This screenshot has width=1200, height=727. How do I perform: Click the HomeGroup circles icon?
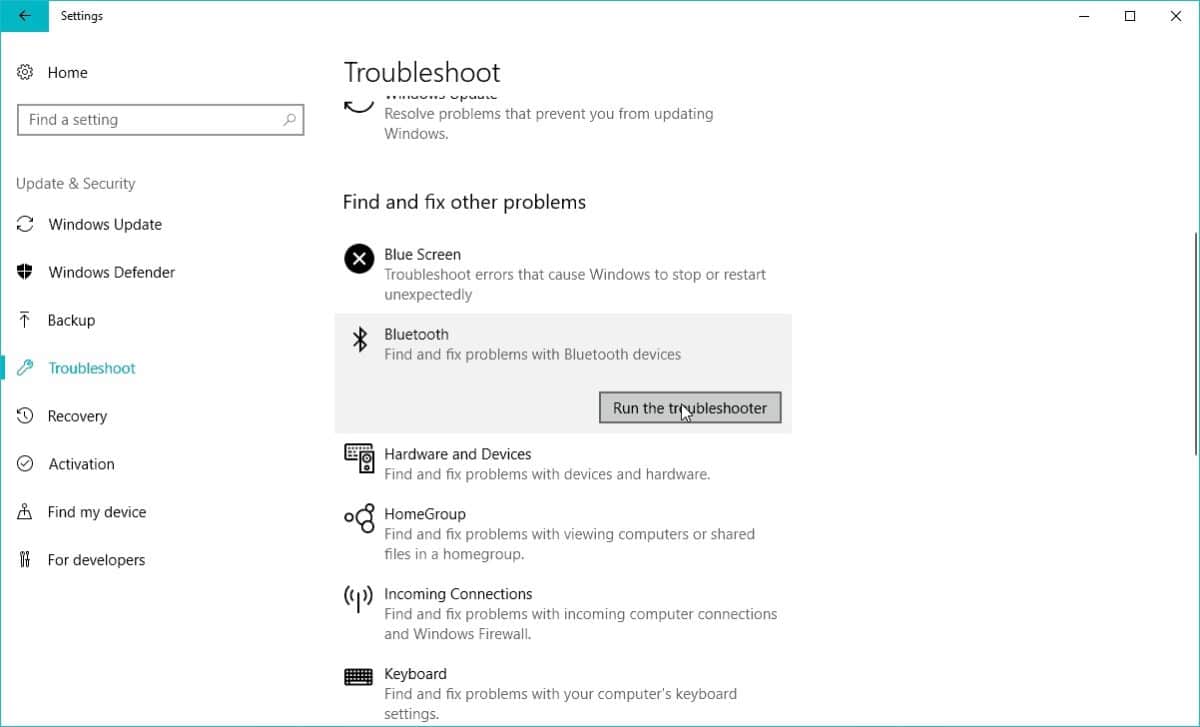click(359, 518)
